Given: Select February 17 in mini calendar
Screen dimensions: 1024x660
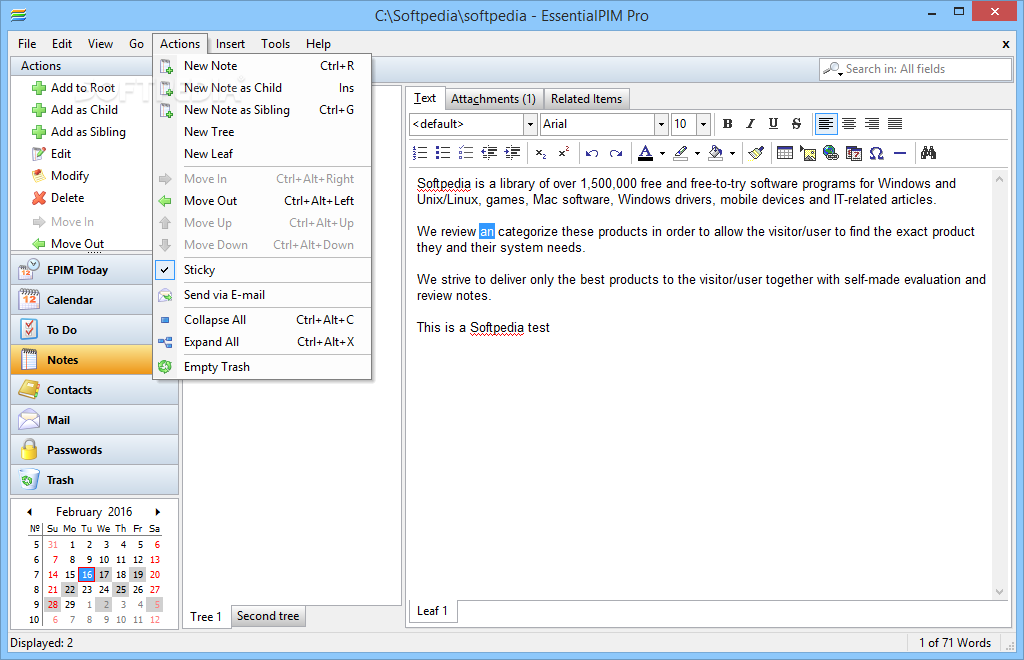Looking at the screenshot, I should point(104,575).
